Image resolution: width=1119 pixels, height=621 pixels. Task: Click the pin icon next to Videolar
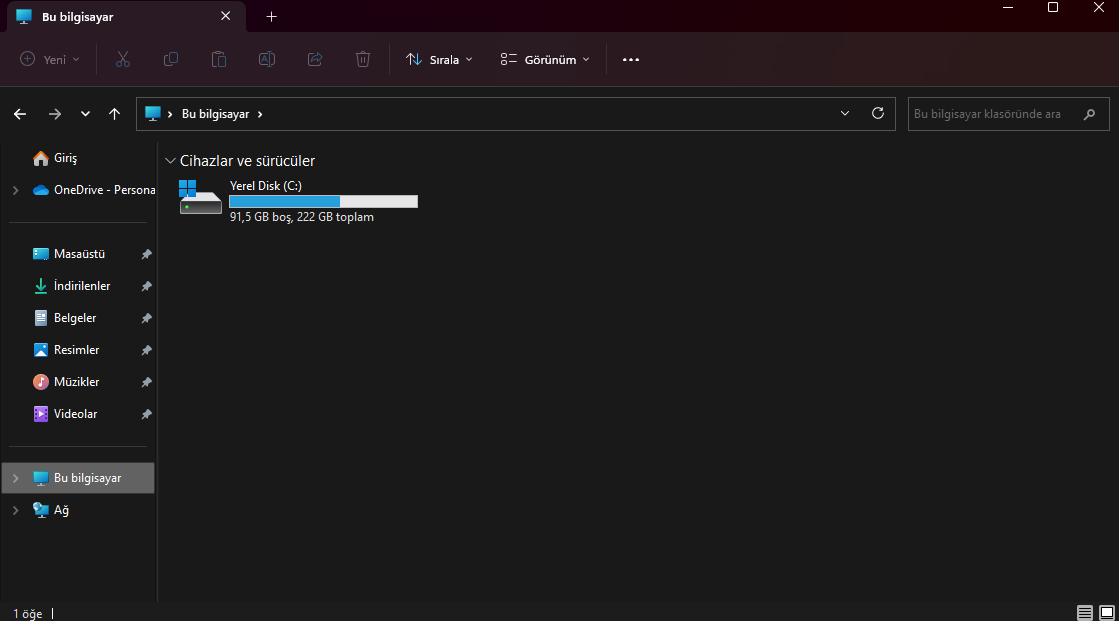click(146, 415)
